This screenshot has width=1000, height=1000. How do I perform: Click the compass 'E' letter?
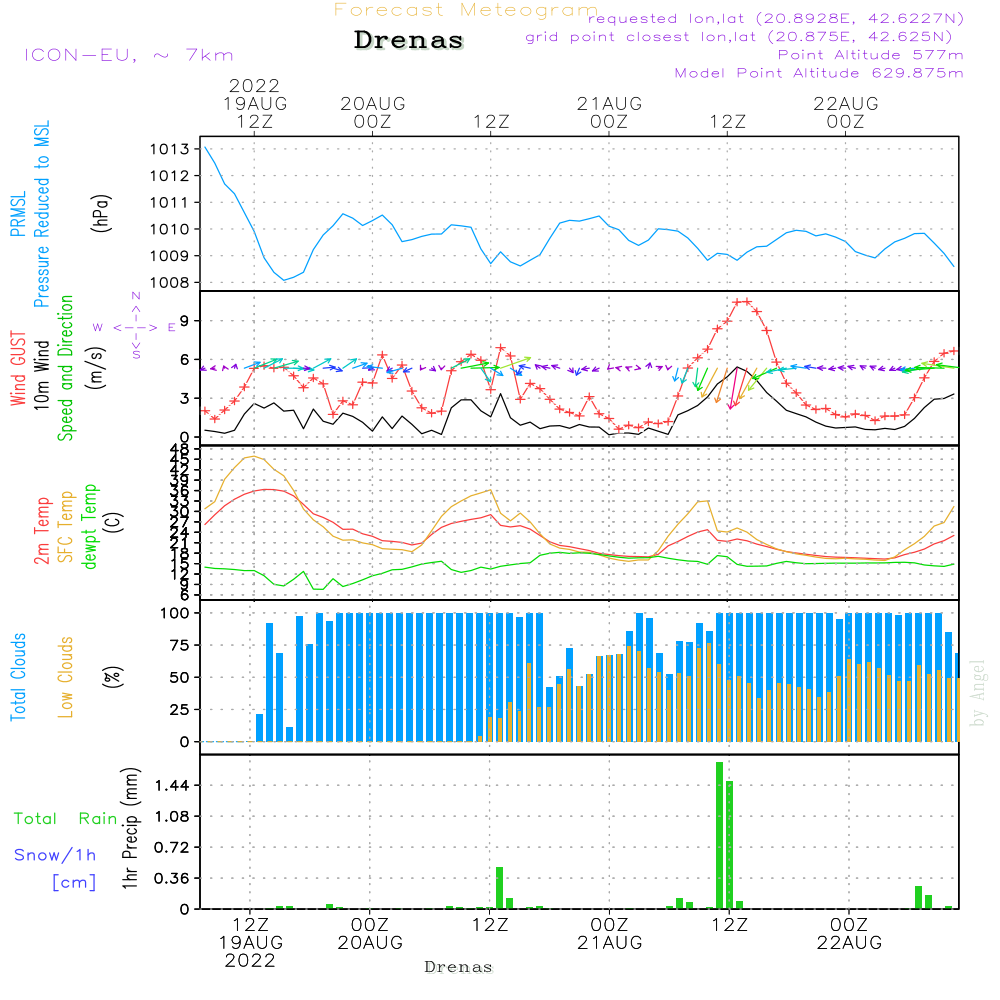[171, 328]
